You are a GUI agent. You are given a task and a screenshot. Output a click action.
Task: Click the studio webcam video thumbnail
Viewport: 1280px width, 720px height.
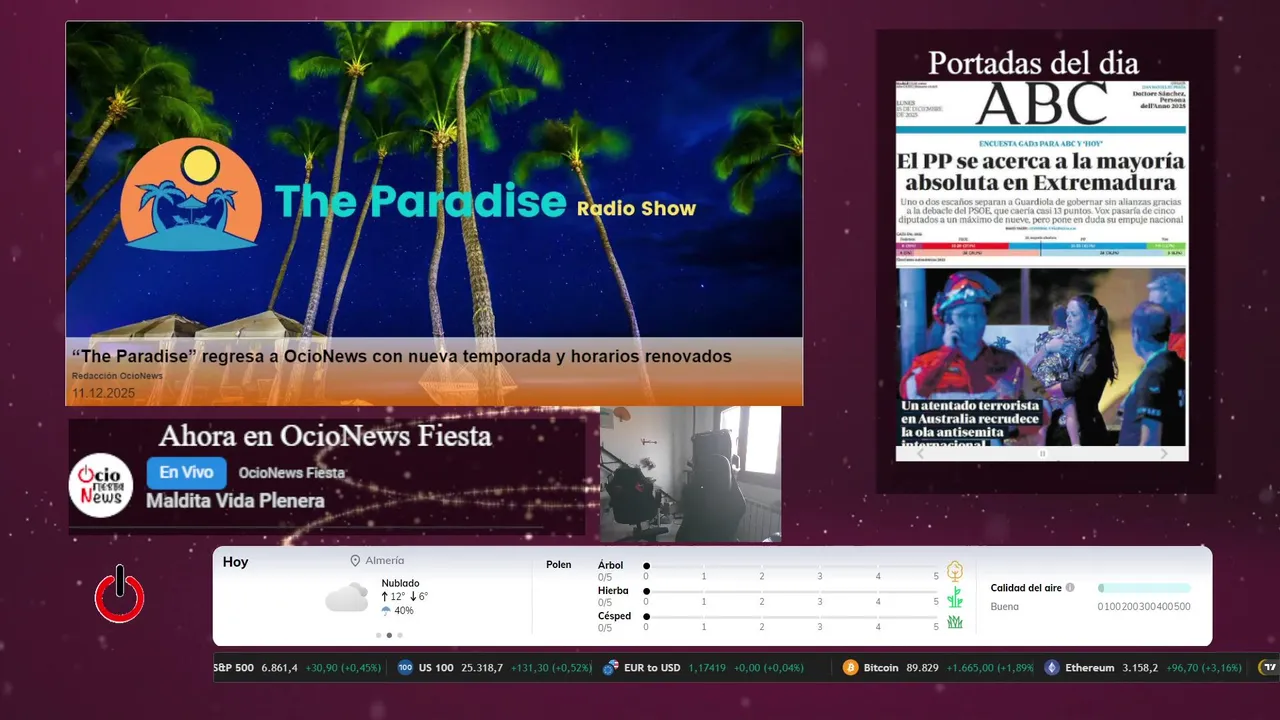(x=690, y=474)
